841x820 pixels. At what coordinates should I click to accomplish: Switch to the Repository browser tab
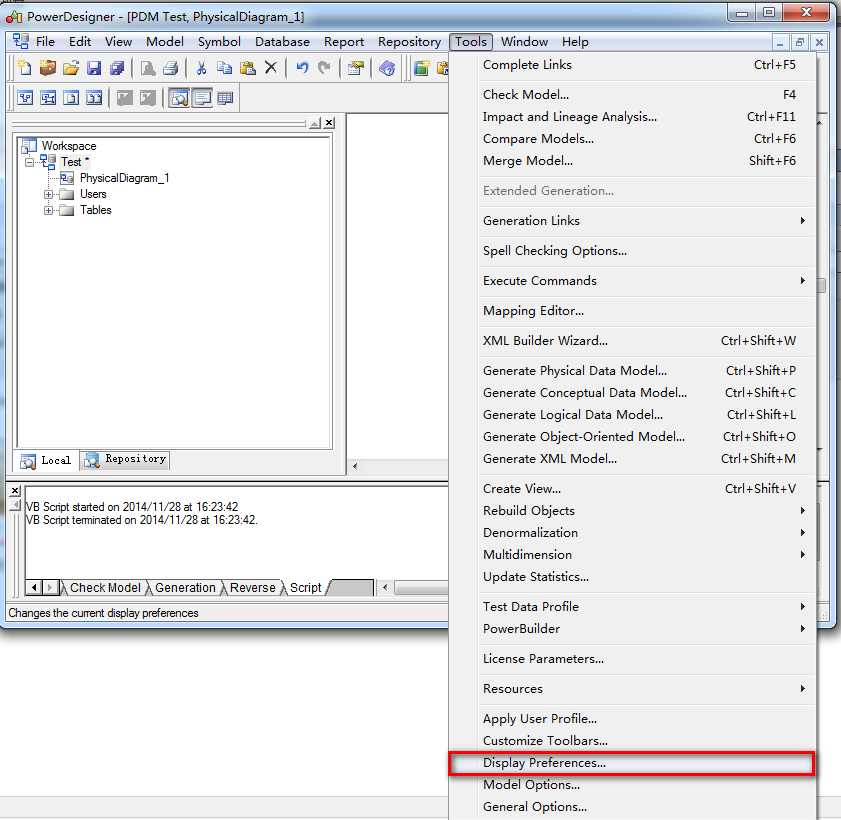(125, 459)
